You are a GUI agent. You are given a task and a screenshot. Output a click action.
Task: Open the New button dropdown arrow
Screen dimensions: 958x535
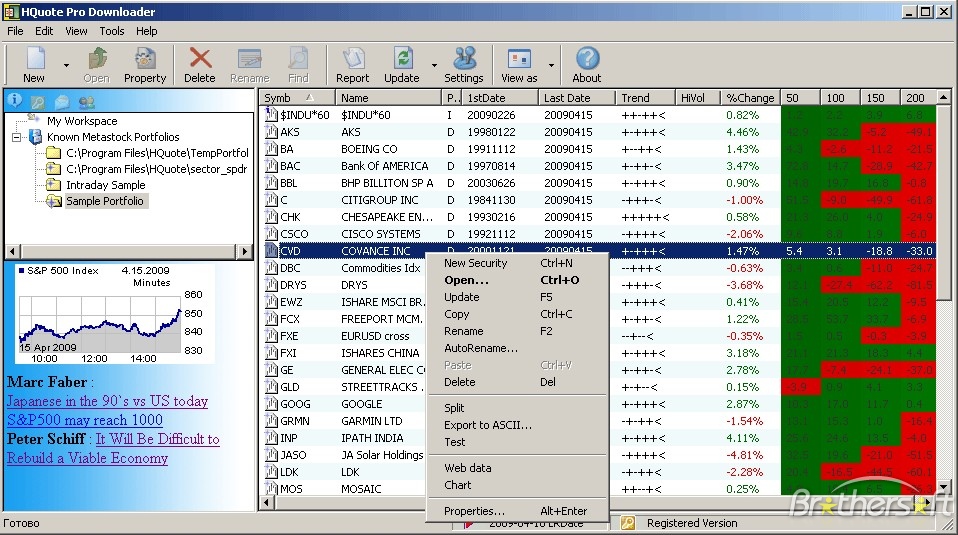click(66, 65)
